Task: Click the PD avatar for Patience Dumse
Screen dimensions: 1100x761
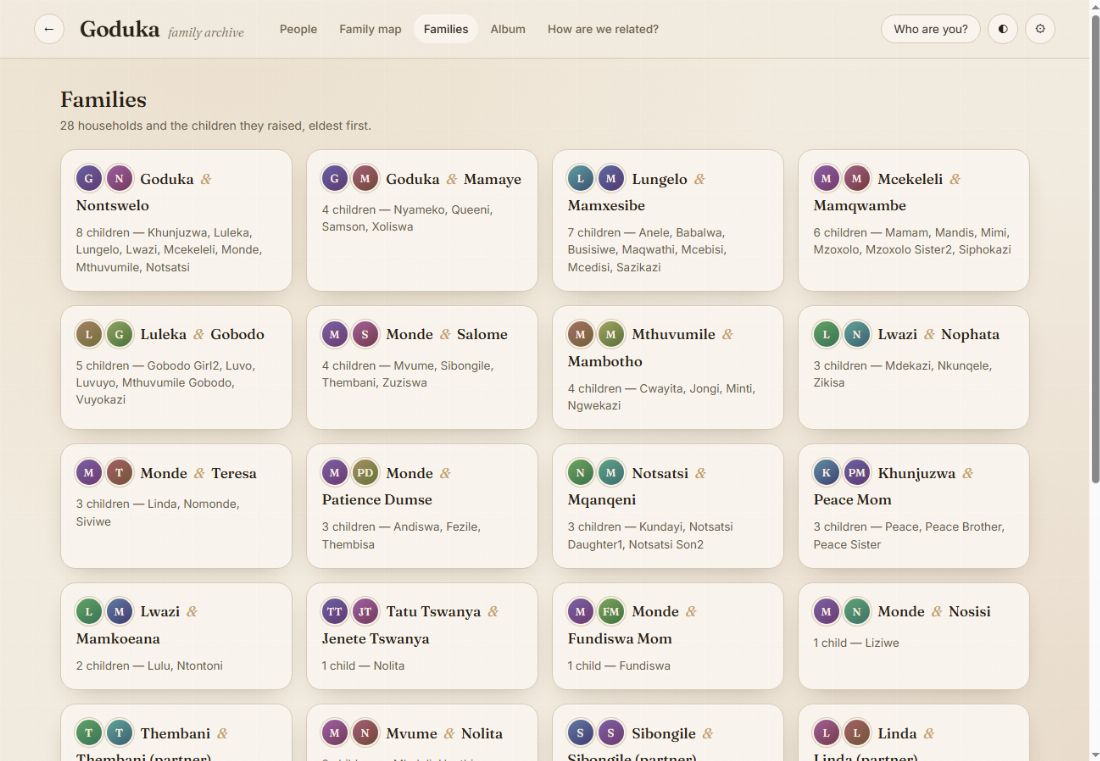Action: pos(365,473)
